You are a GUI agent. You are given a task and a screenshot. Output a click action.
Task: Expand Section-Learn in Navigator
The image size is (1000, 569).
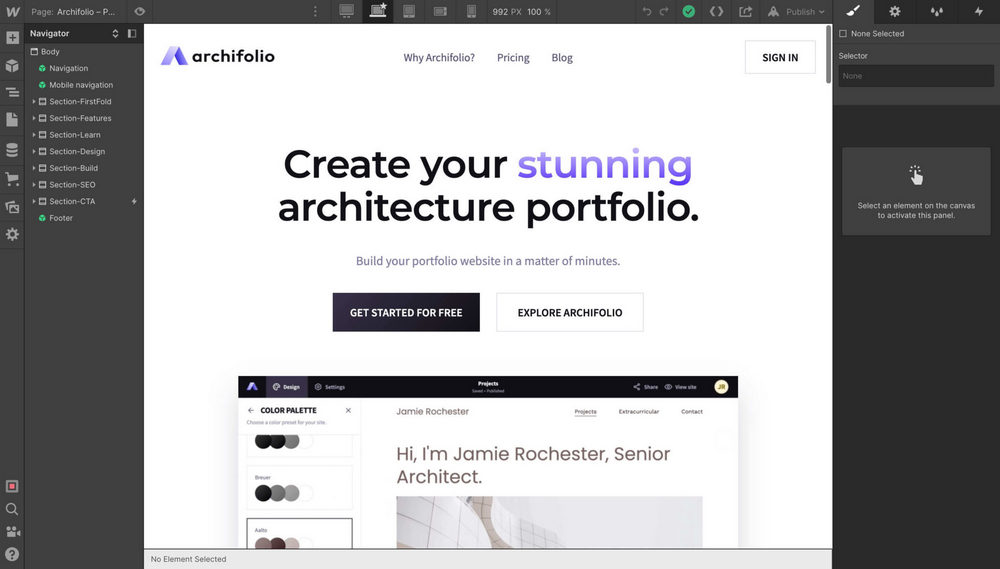[x=34, y=135]
